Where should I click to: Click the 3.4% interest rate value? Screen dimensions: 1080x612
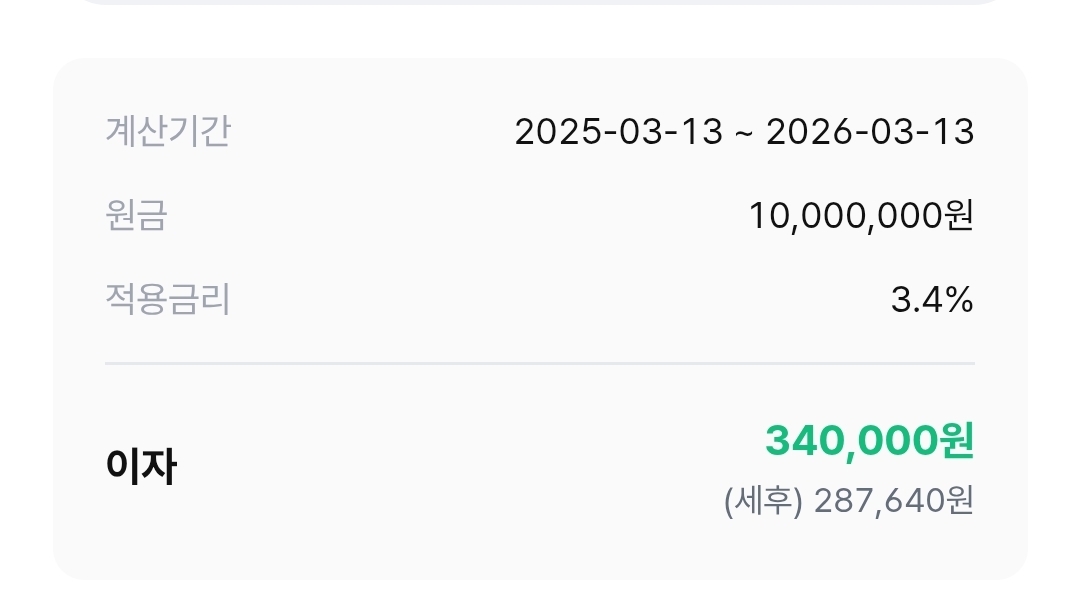(x=932, y=300)
